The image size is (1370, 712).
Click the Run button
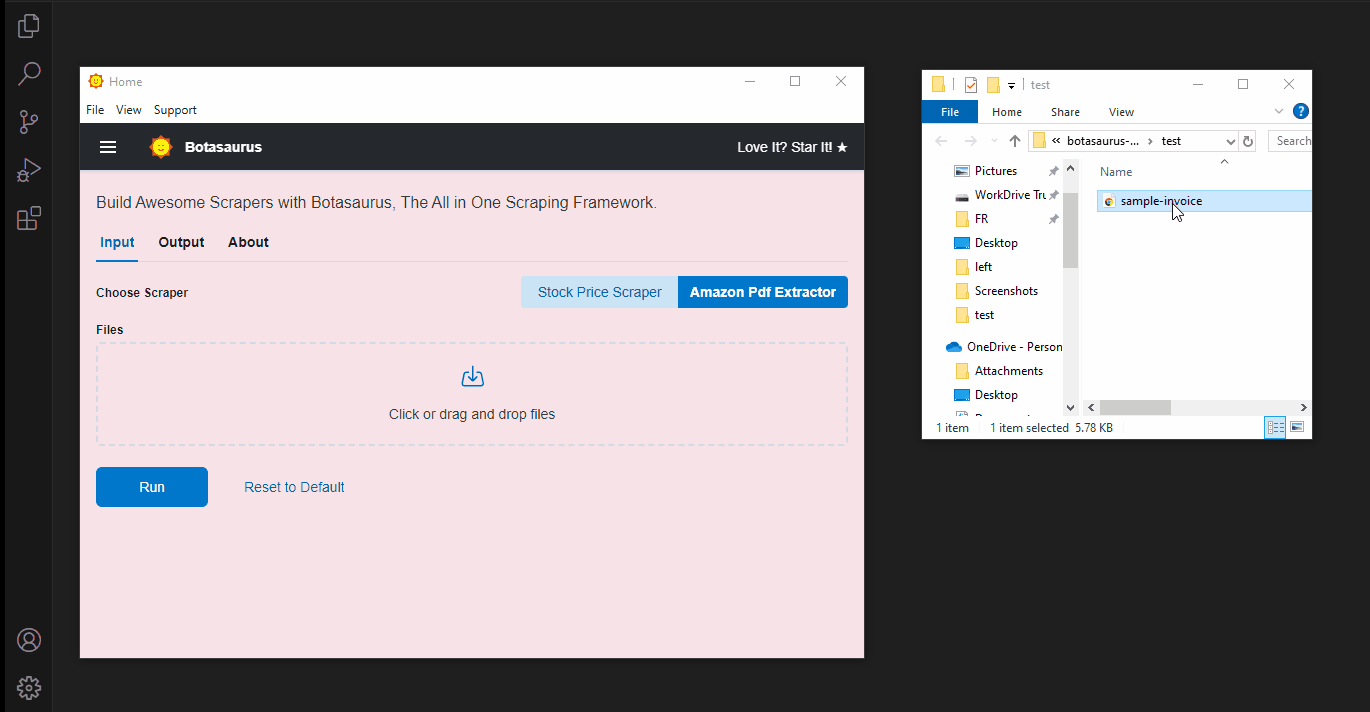pyautogui.click(x=151, y=486)
